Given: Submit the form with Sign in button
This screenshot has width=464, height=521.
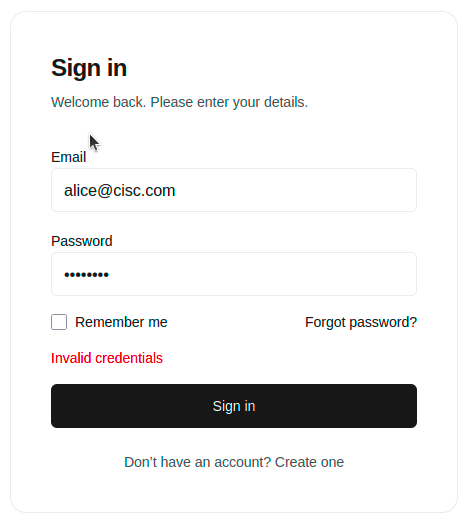Looking at the screenshot, I should pyautogui.click(x=234, y=406).
